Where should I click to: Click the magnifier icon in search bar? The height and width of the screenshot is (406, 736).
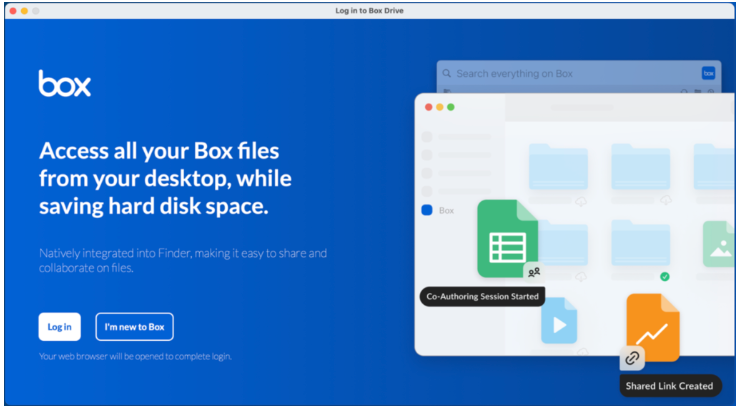(447, 74)
